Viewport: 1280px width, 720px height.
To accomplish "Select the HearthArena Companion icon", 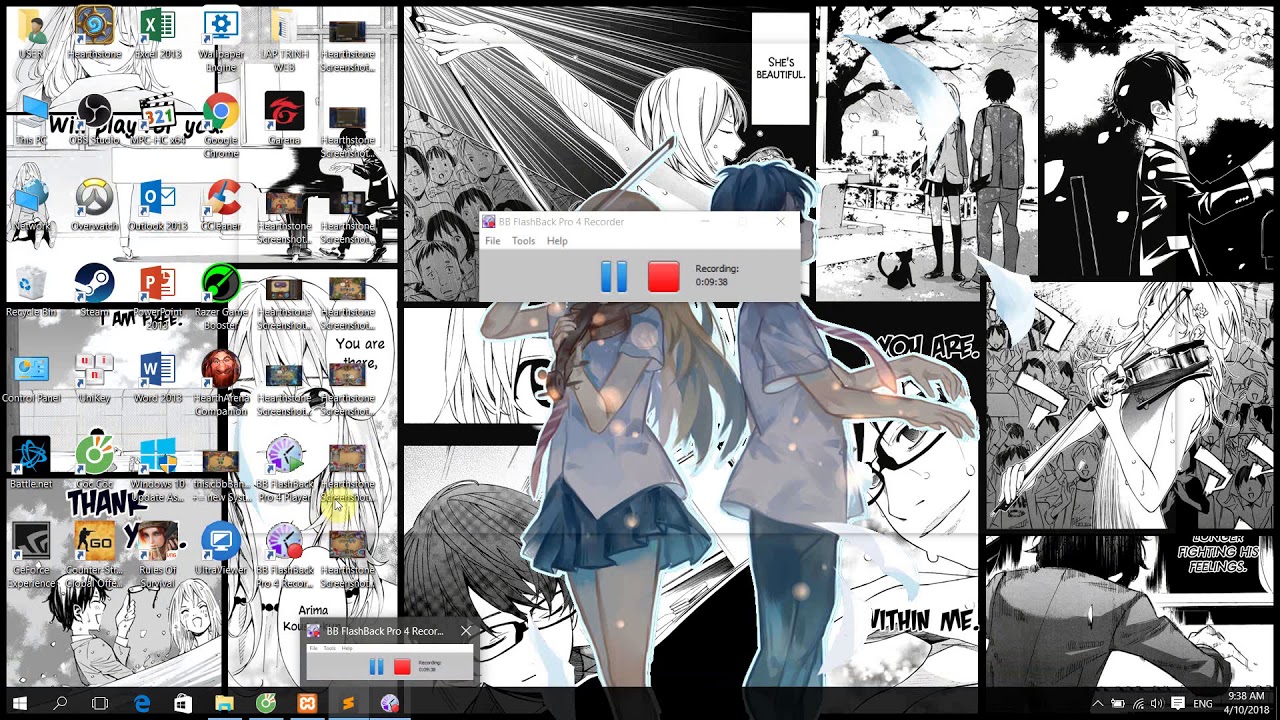I will pos(221,383).
